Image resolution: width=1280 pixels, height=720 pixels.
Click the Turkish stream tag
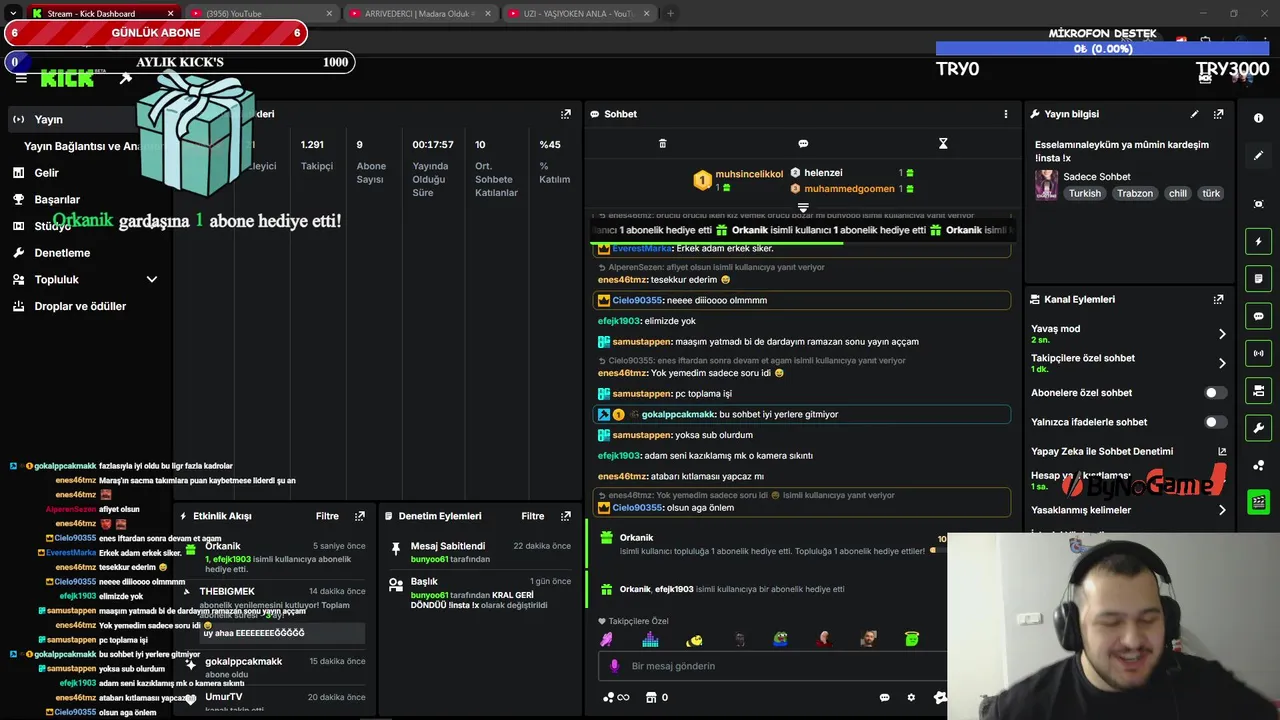pos(1084,193)
